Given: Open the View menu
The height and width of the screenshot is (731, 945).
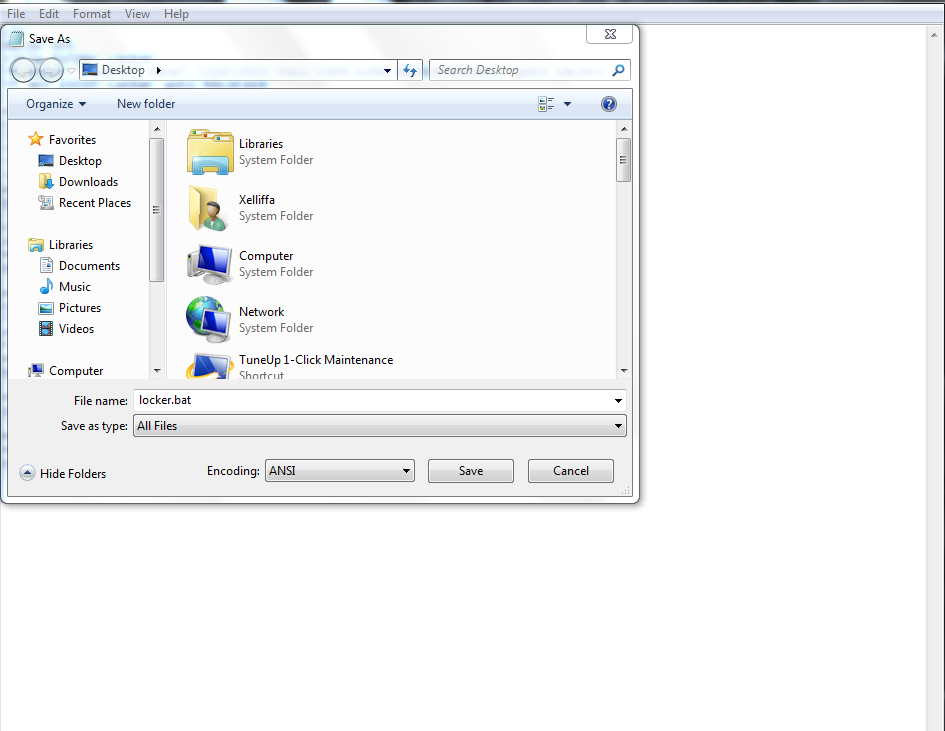Looking at the screenshot, I should [x=137, y=13].
